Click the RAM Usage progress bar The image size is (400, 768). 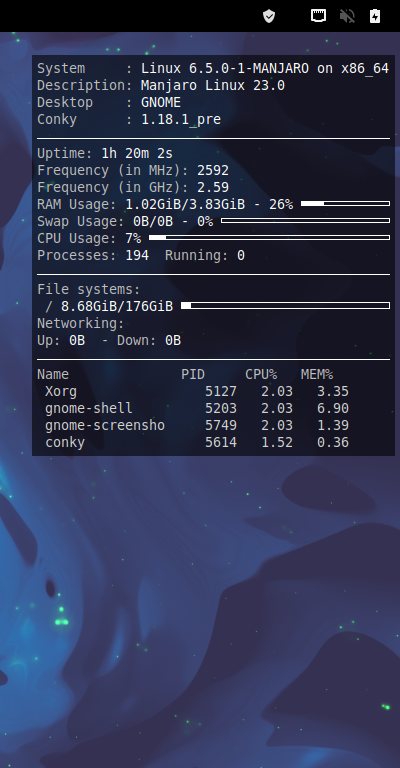click(x=346, y=203)
